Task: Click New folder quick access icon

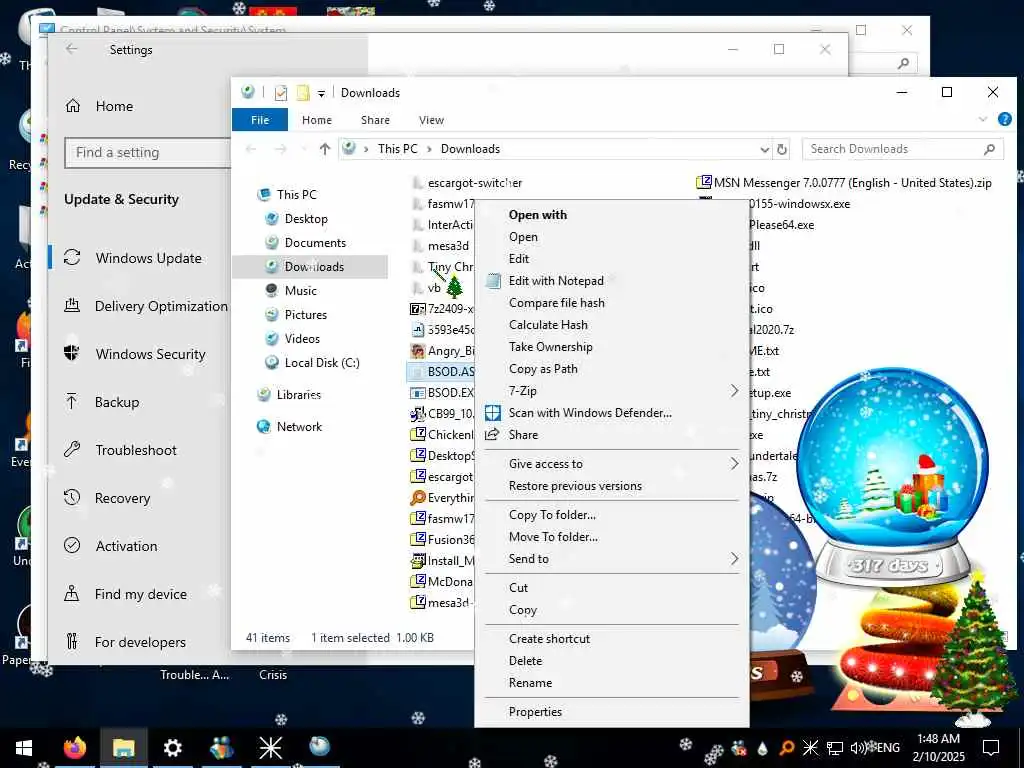Action: click(x=303, y=93)
